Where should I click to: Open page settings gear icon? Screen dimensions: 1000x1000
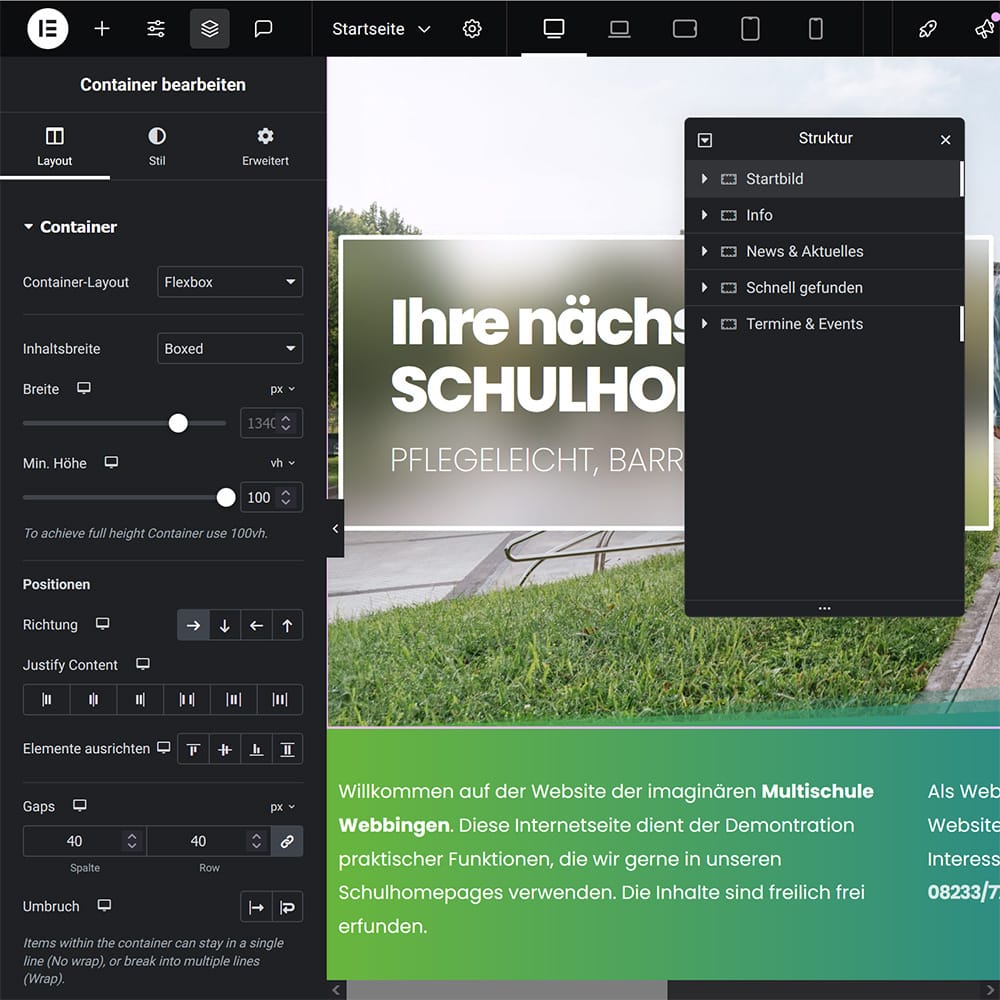472,29
